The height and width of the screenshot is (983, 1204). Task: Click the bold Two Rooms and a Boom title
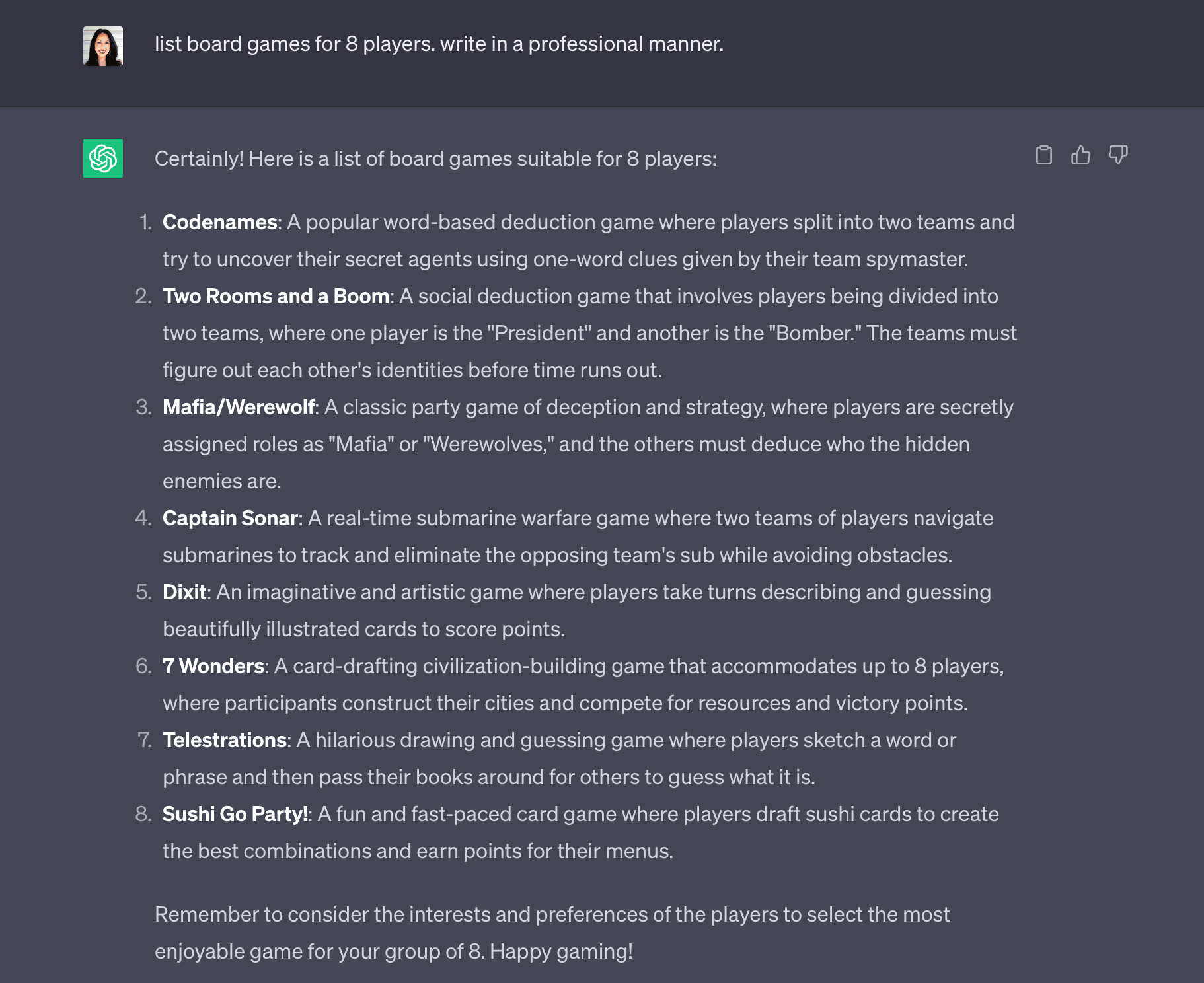point(276,296)
